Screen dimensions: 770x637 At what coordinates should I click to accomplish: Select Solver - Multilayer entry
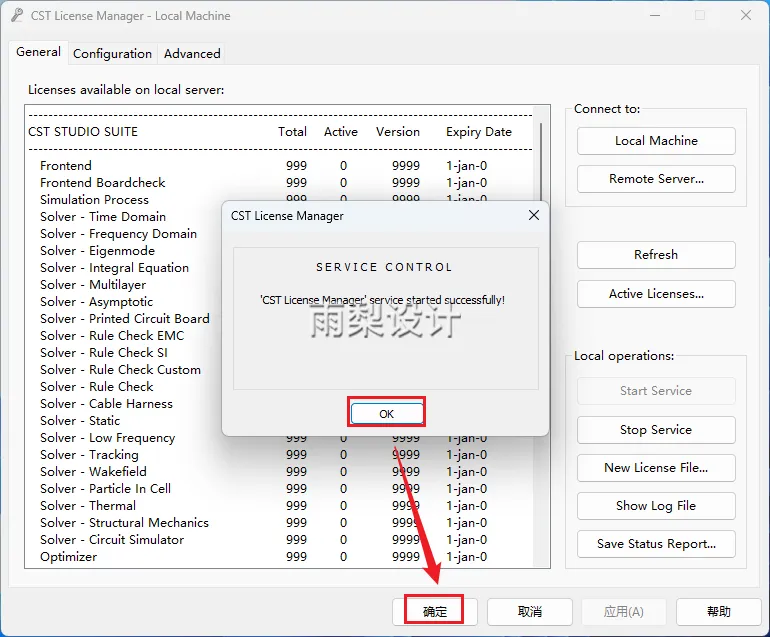[x=93, y=285]
